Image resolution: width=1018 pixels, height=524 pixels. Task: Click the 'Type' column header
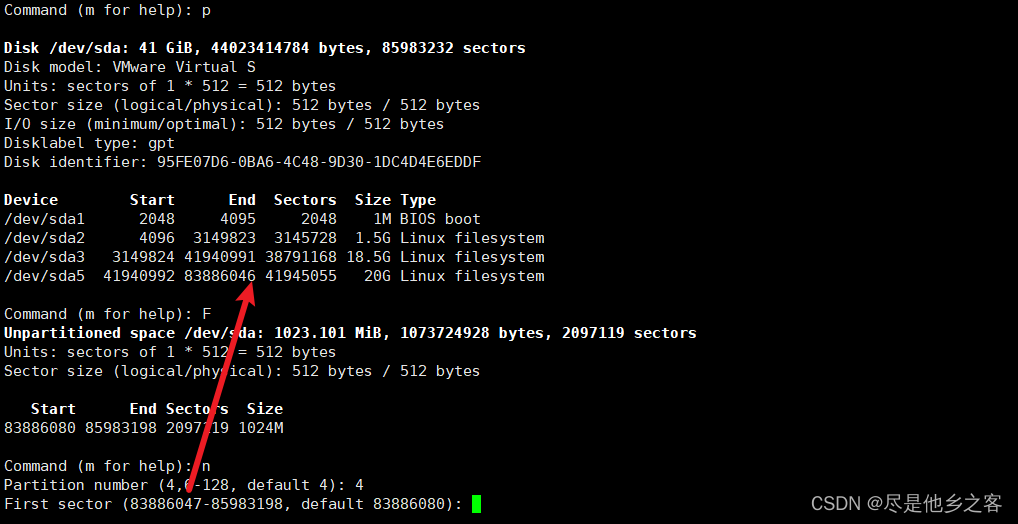(x=418, y=200)
